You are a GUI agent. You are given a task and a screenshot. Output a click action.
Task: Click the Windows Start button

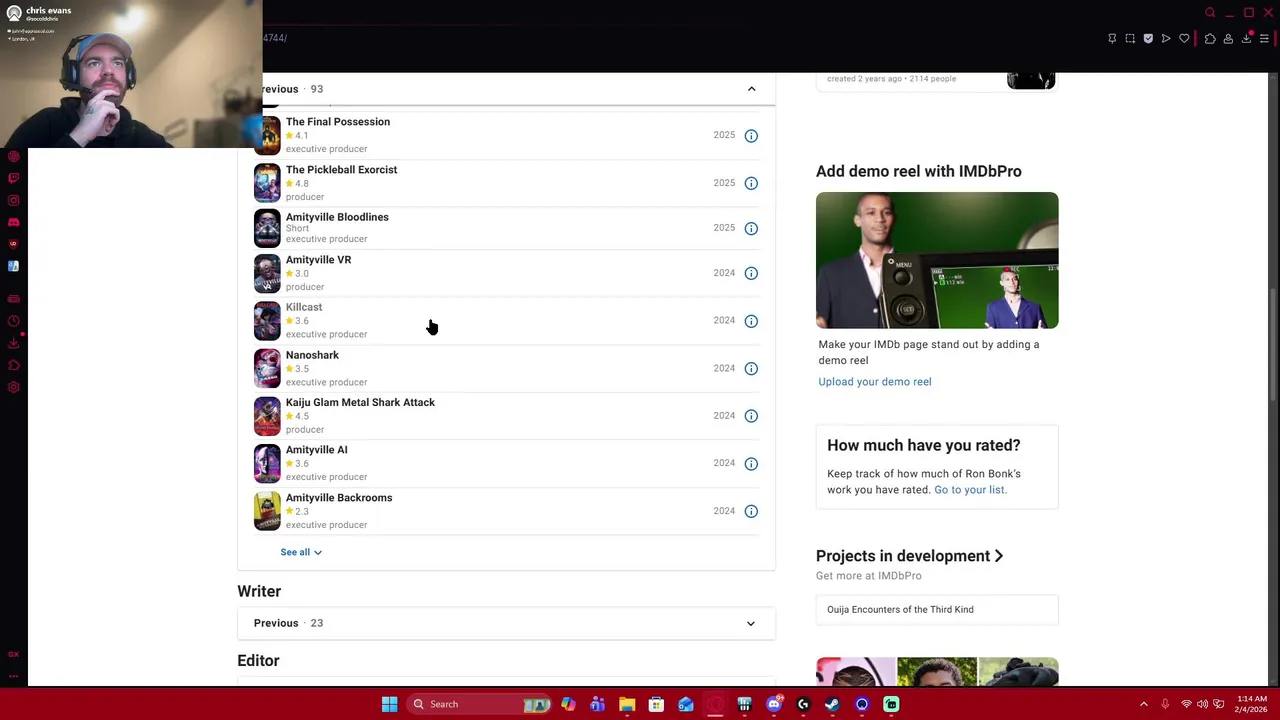[x=390, y=705]
